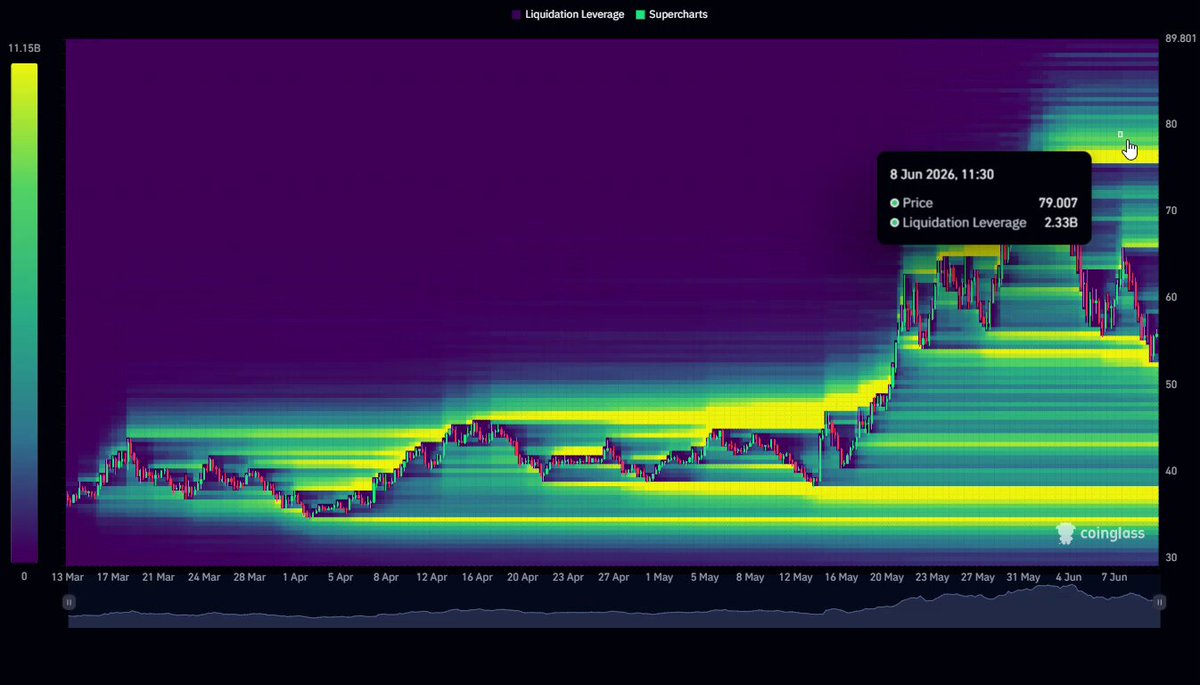This screenshot has height=685, width=1200.
Task: Click the 30 price axis label
Action: (1172, 557)
